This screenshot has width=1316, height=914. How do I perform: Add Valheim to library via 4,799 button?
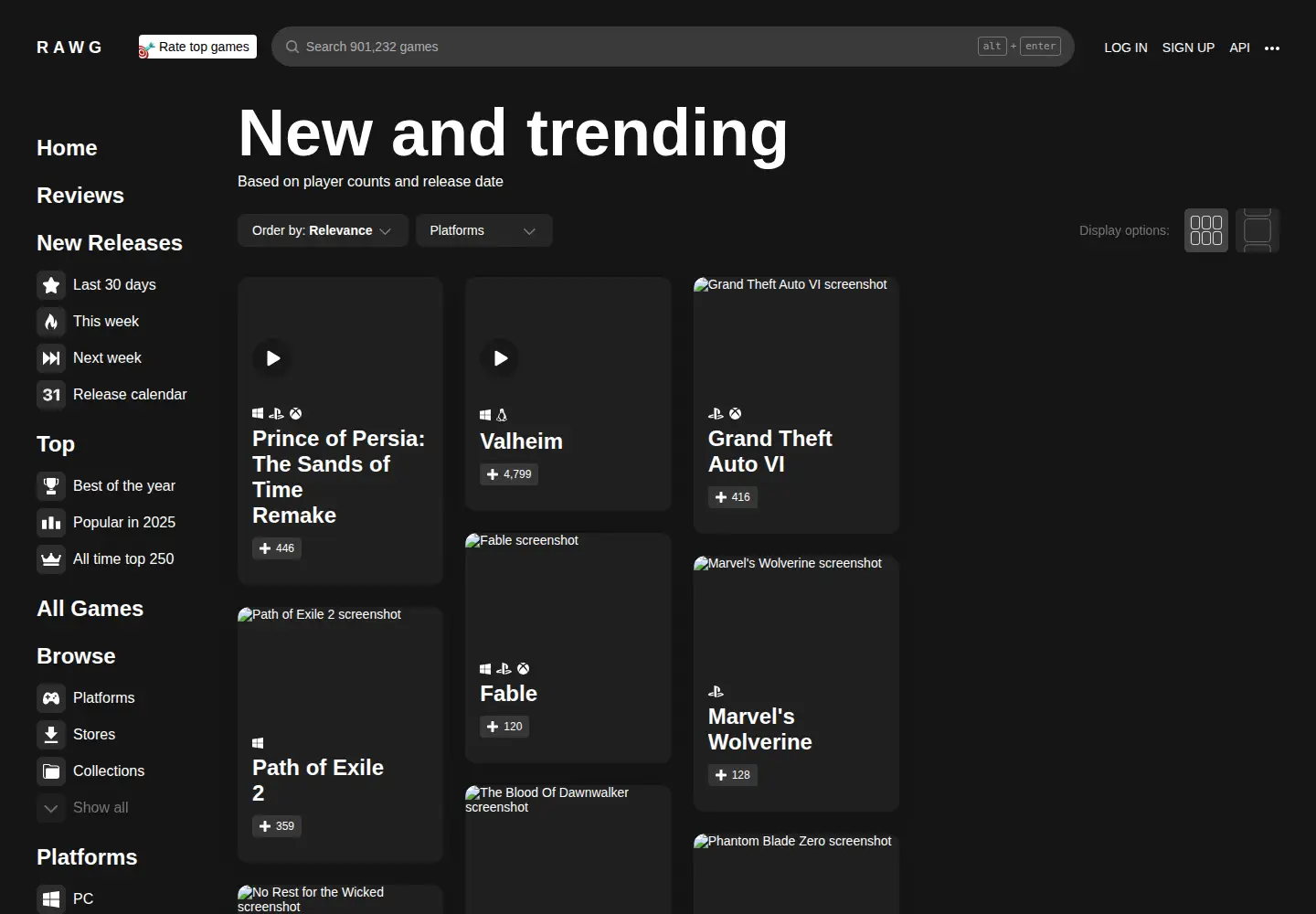tap(509, 474)
